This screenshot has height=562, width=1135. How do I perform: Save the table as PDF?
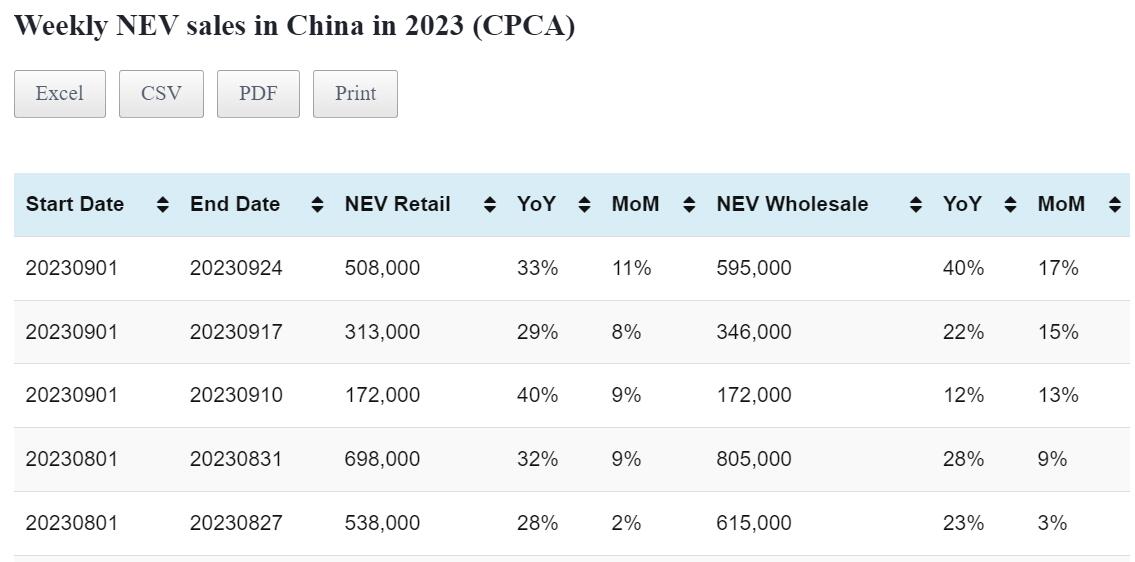pyautogui.click(x=258, y=94)
